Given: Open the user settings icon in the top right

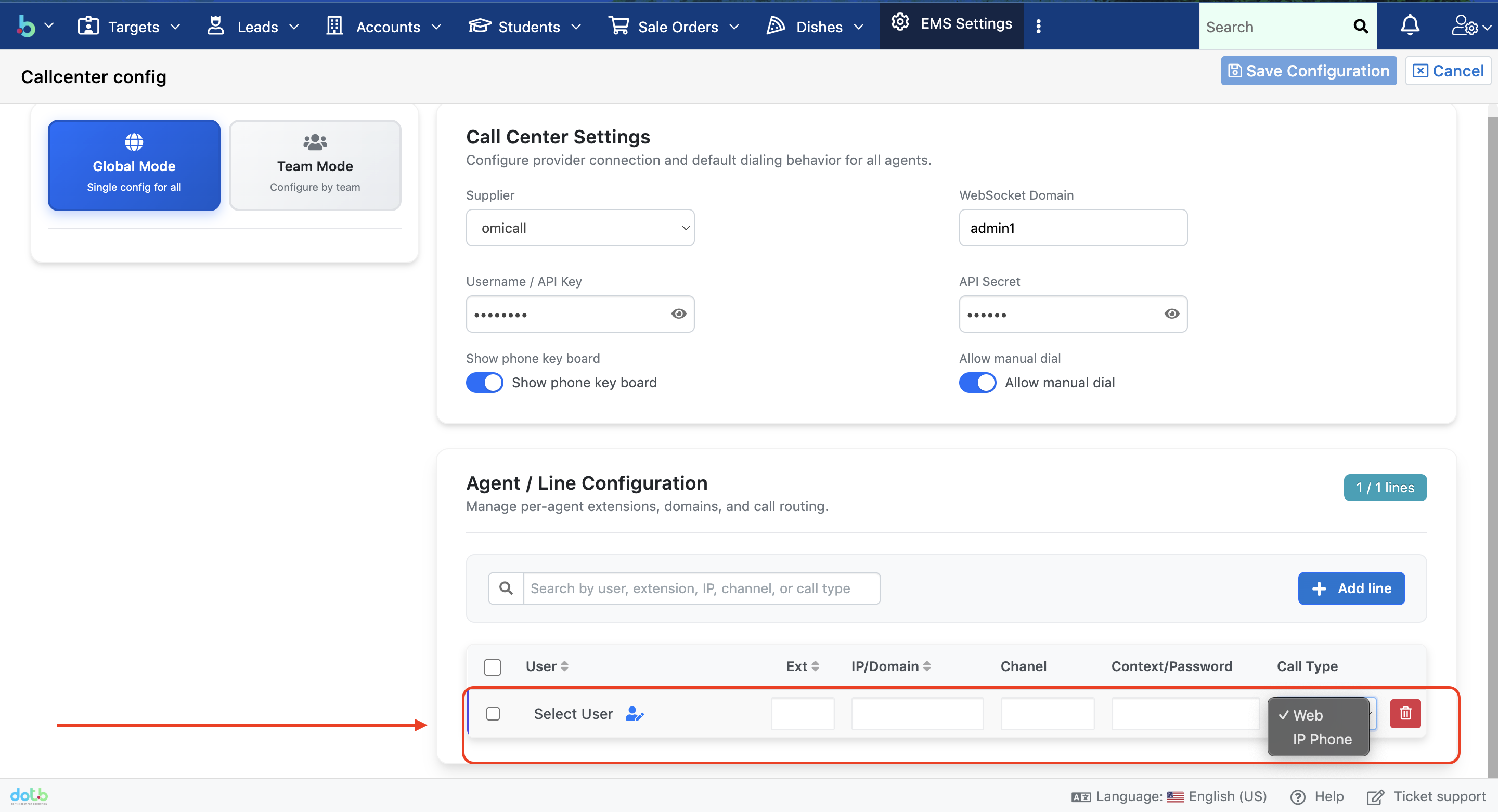Looking at the screenshot, I should (1464, 25).
